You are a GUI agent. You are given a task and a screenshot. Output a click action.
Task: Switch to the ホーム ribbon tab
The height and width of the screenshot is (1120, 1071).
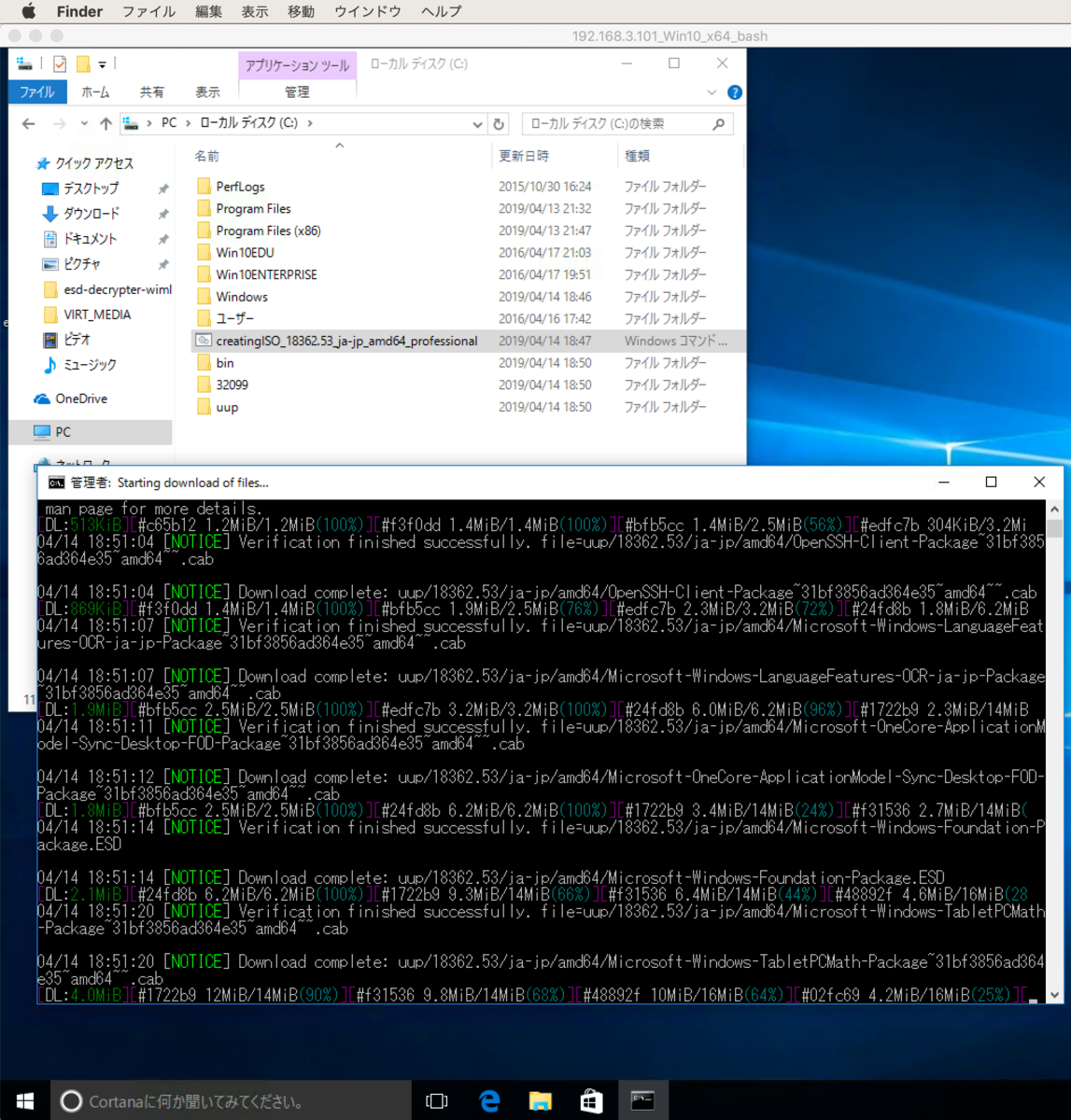point(95,92)
